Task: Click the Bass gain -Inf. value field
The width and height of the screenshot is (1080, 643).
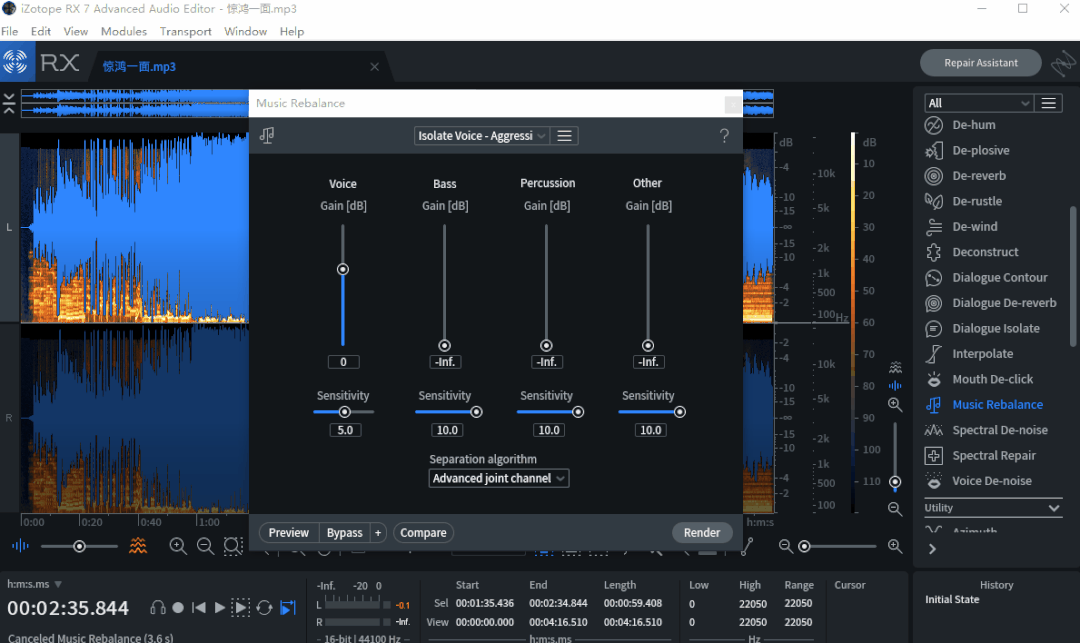Action: coord(445,362)
